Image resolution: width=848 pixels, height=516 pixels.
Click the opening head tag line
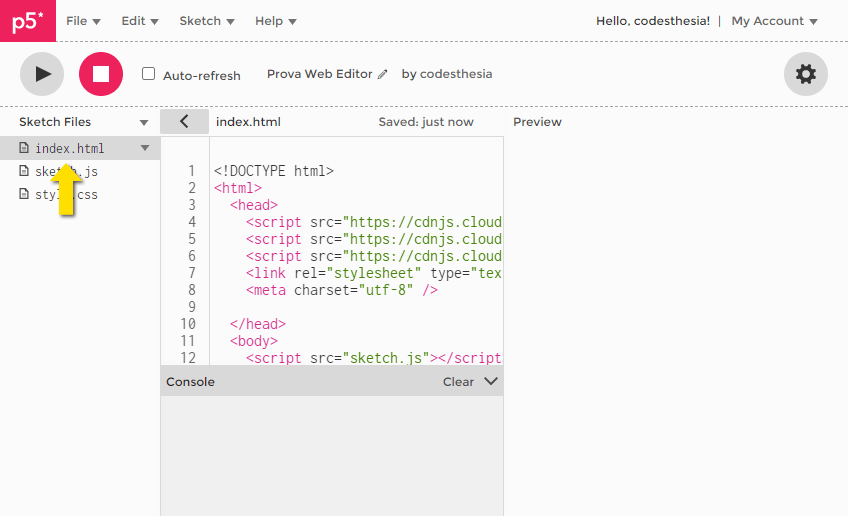[254, 205]
